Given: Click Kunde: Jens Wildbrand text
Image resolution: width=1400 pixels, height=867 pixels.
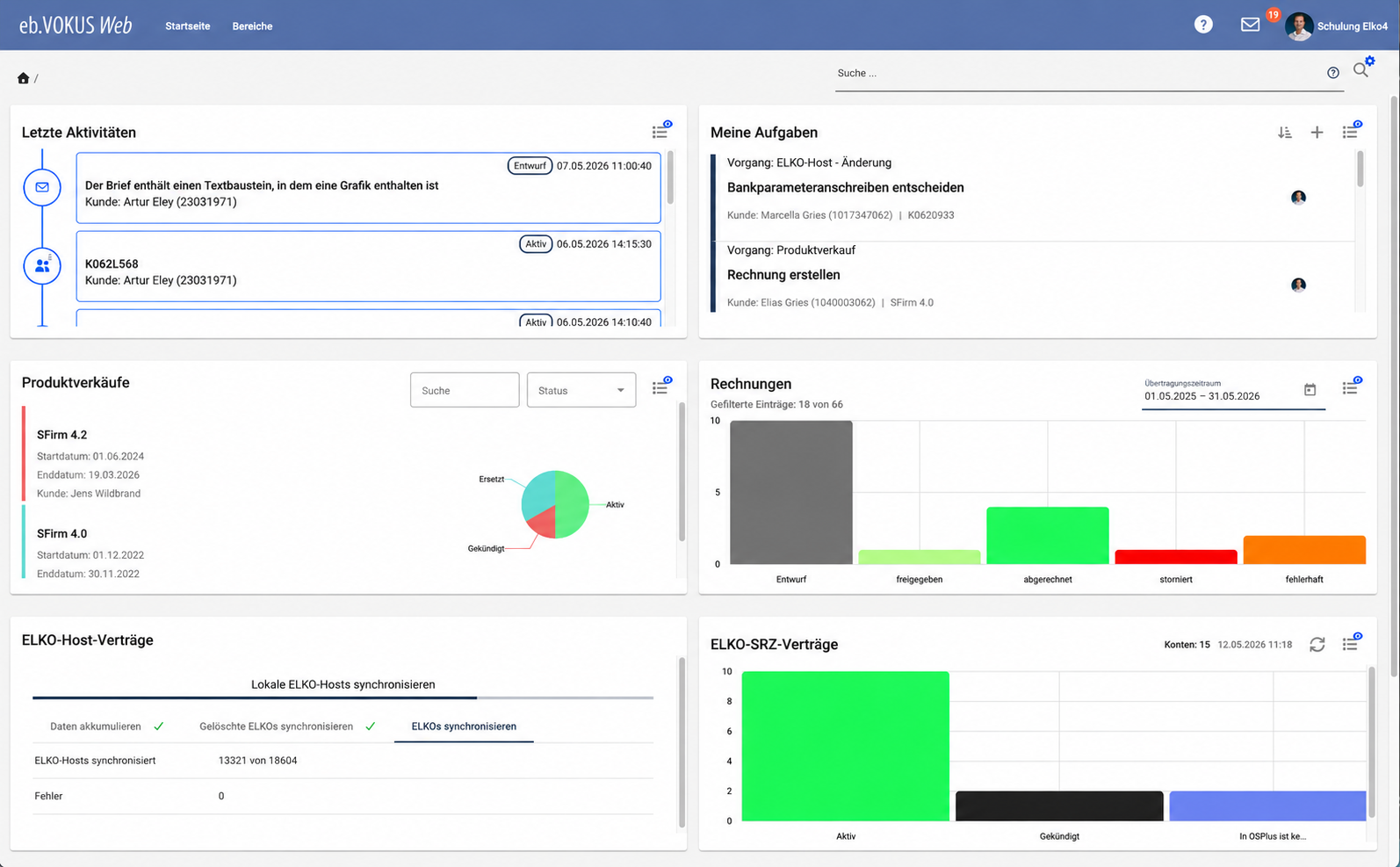Looking at the screenshot, I should click(89, 494).
